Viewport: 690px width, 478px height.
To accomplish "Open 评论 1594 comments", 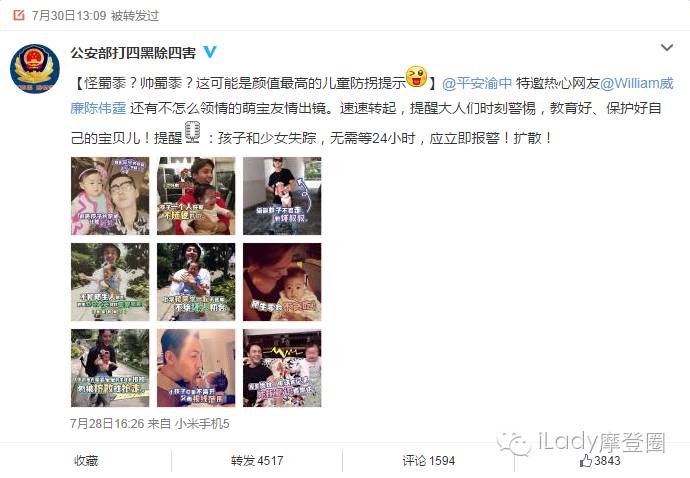I will (429, 461).
